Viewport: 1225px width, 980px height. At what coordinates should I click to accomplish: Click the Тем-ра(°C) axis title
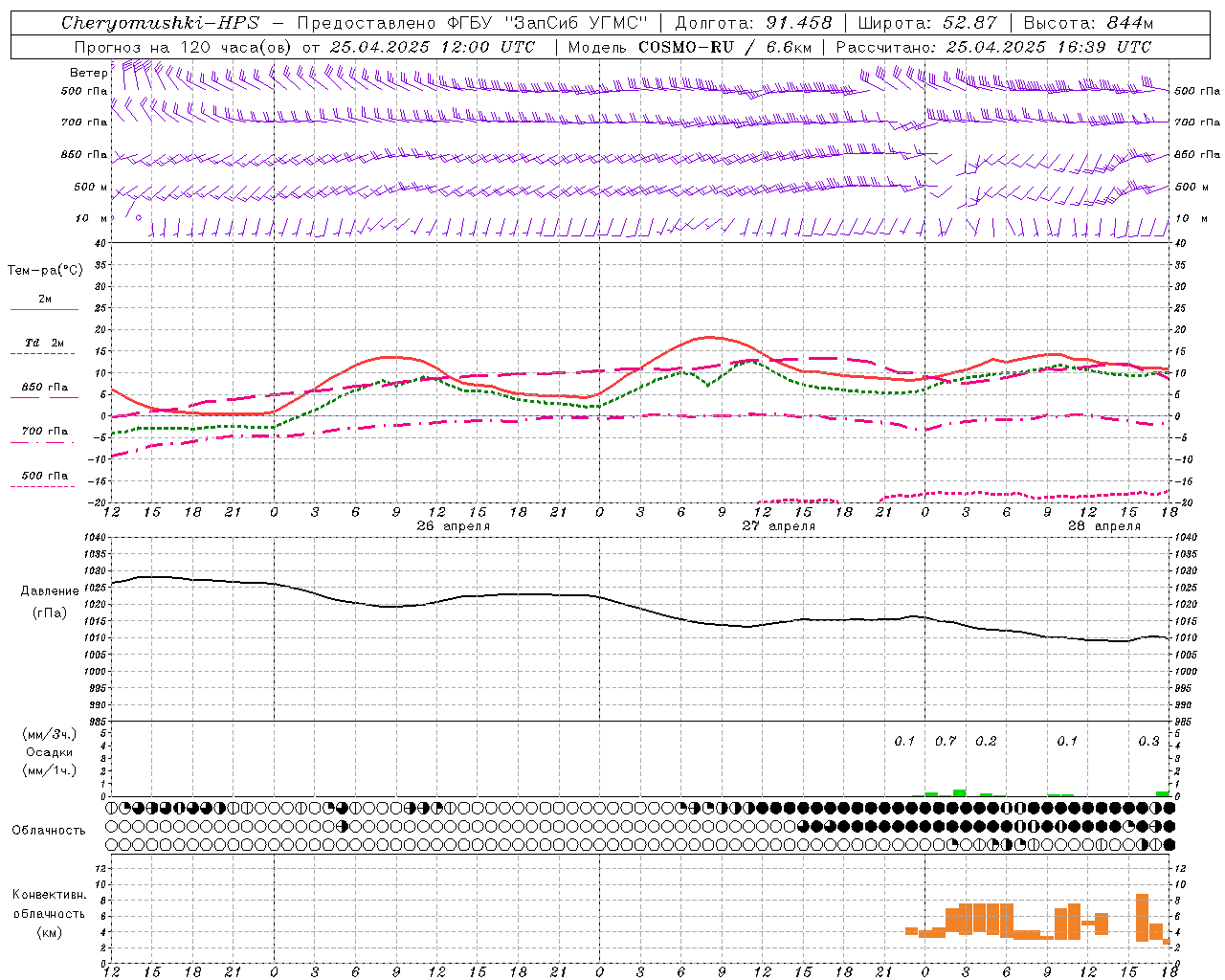click(45, 271)
